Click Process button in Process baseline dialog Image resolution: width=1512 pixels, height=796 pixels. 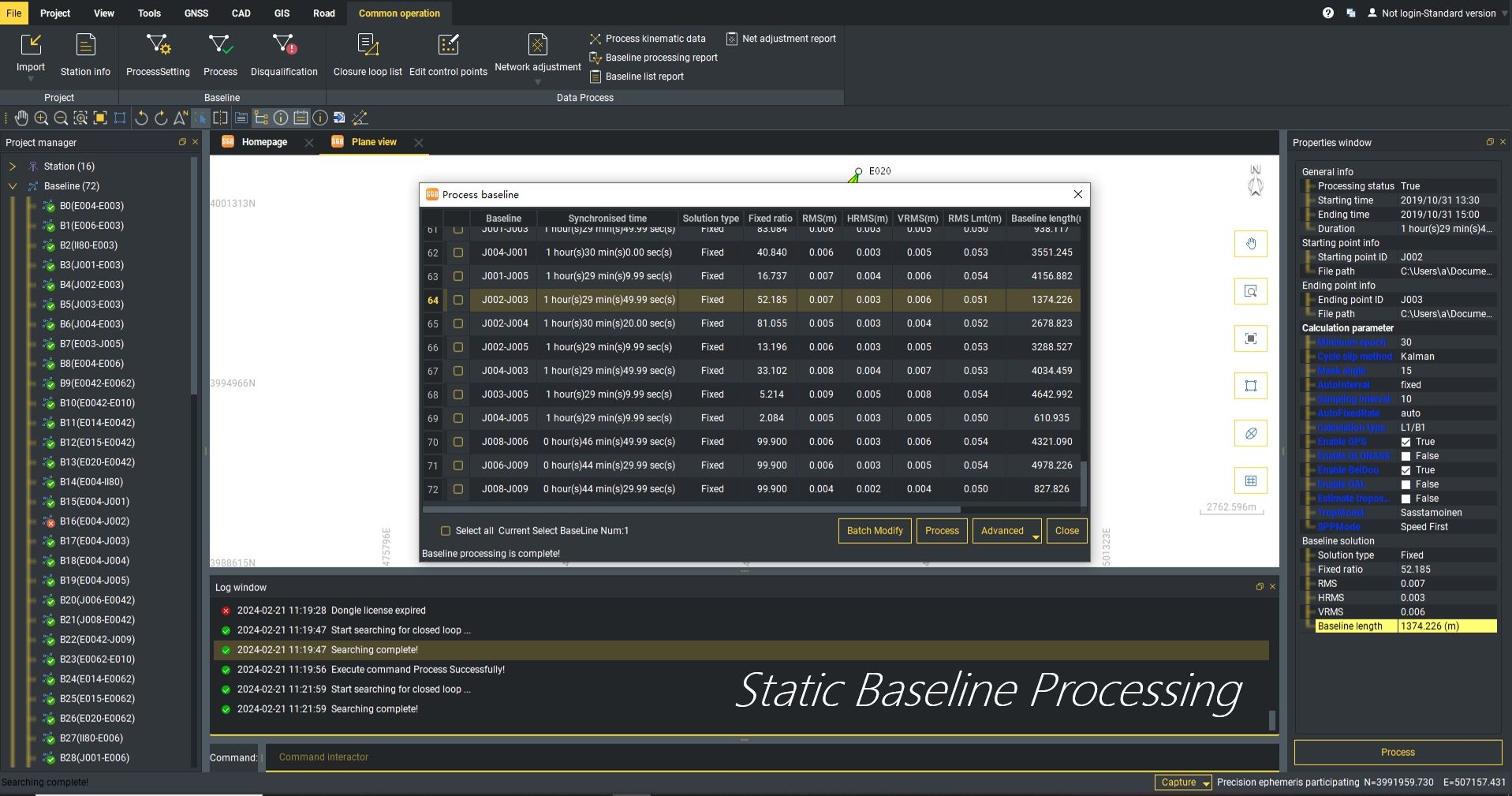[x=942, y=531]
